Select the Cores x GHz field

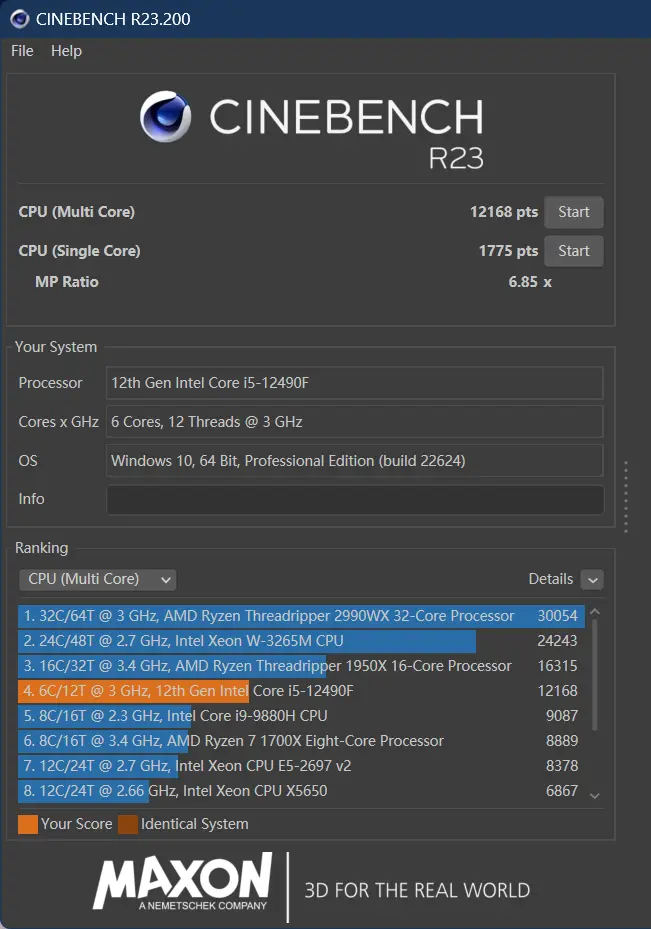355,422
